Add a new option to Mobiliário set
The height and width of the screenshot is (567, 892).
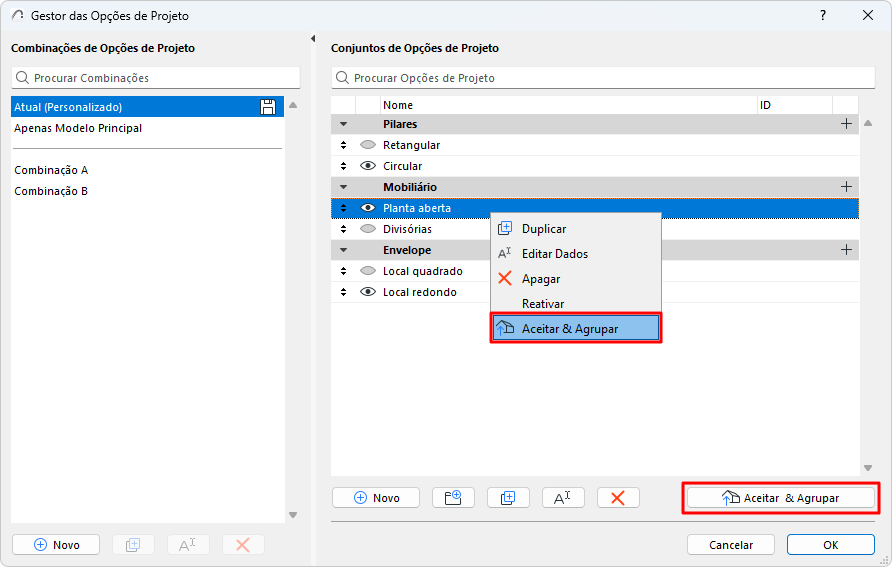[x=846, y=187]
